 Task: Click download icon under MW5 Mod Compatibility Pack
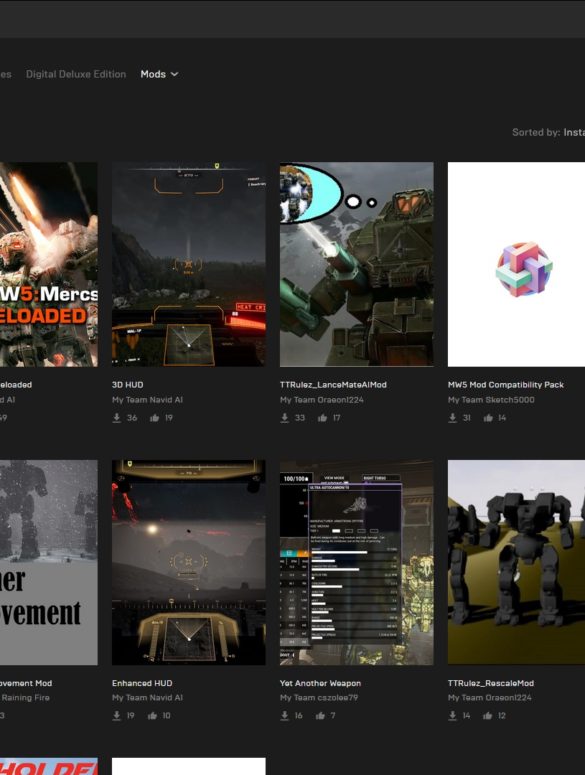tap(453, 418)
